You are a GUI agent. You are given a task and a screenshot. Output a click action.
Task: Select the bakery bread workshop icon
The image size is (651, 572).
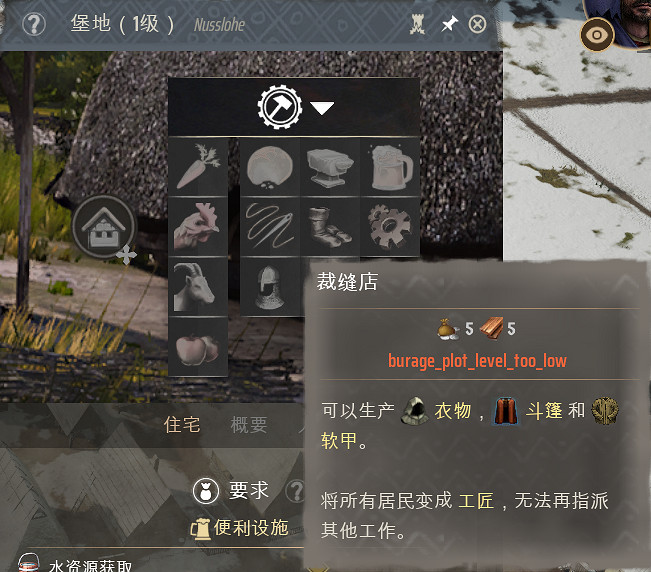pos(270,167)
